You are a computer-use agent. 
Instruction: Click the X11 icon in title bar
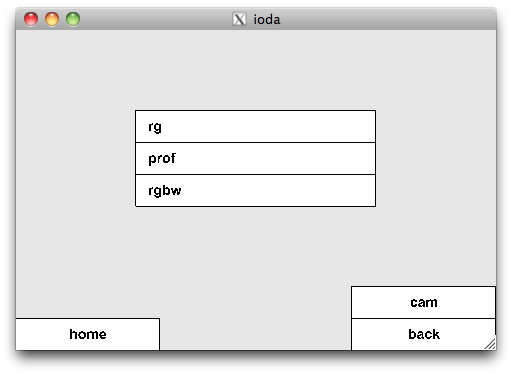click(x=239, y=19)
